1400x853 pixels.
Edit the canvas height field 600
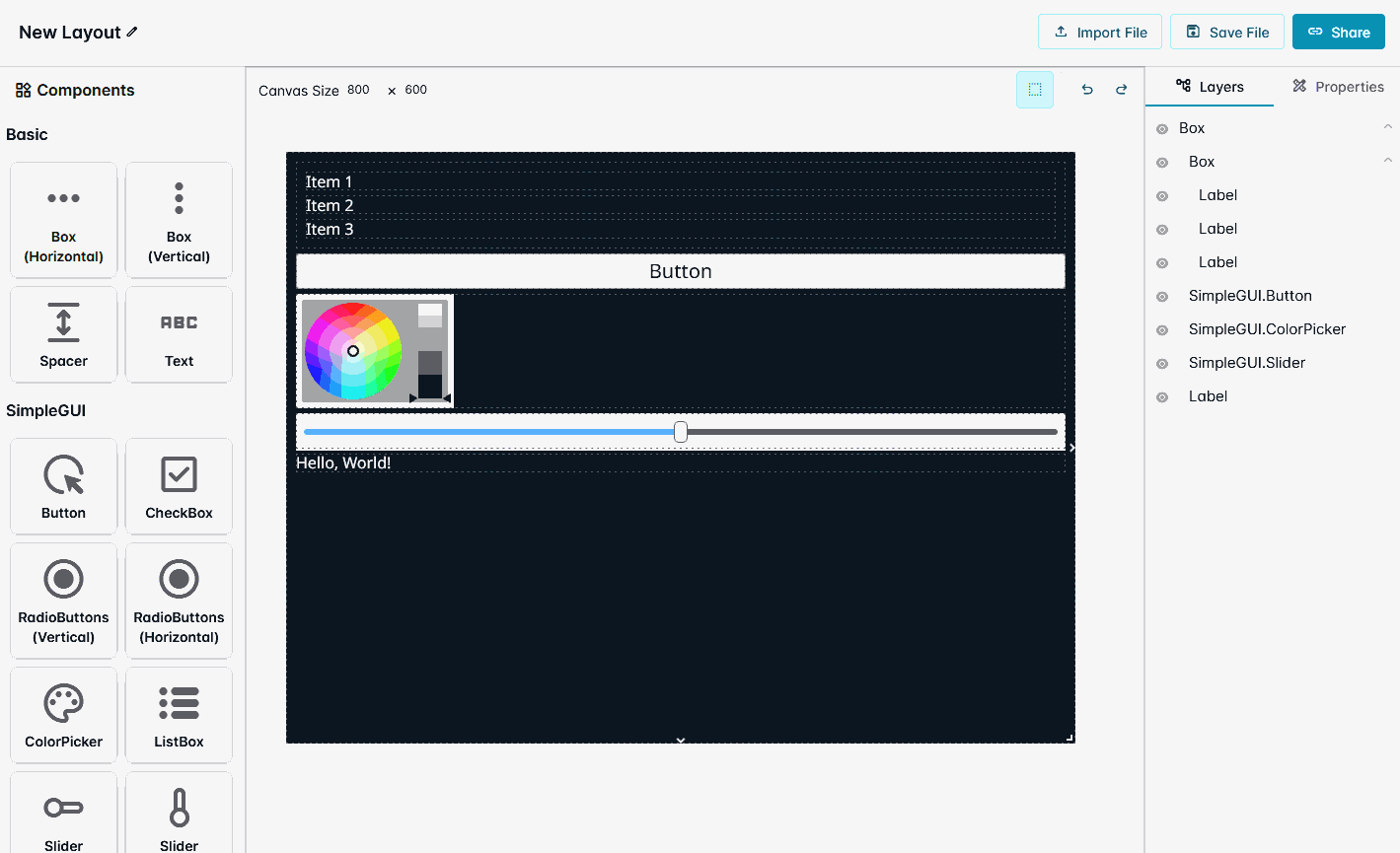pos(416,90)
